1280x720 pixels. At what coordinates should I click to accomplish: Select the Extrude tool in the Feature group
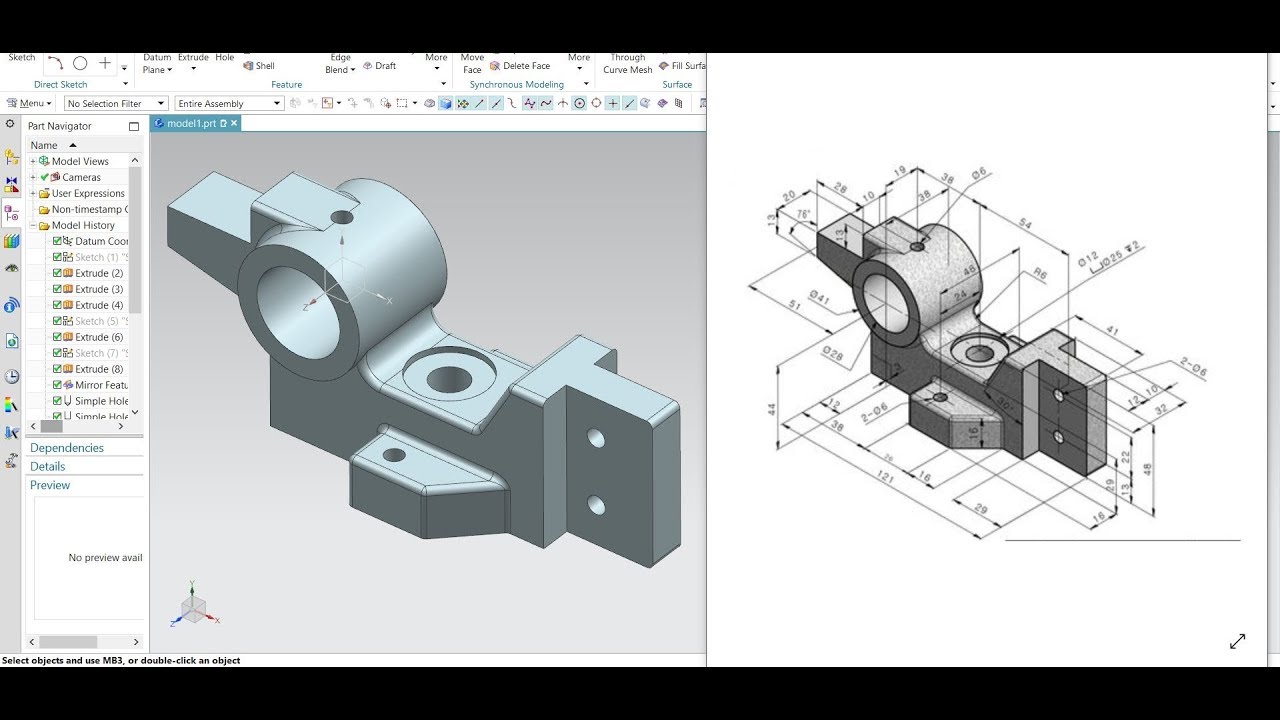coord(192,57)
